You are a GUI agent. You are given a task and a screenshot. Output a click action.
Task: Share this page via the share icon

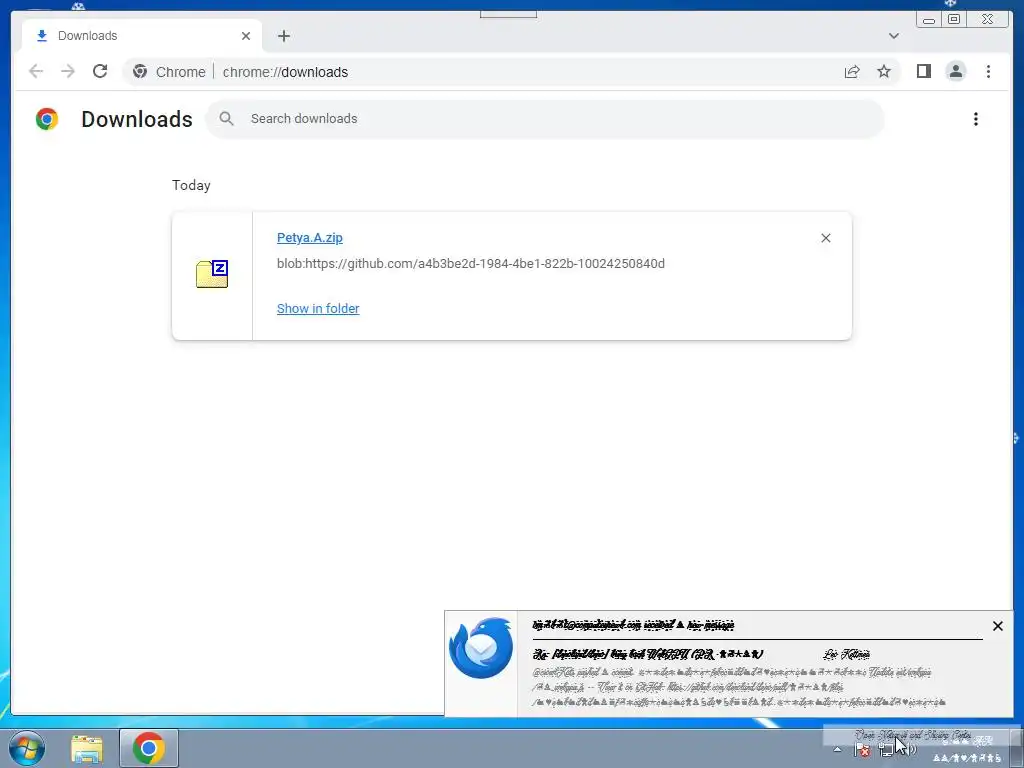point(852,72)
